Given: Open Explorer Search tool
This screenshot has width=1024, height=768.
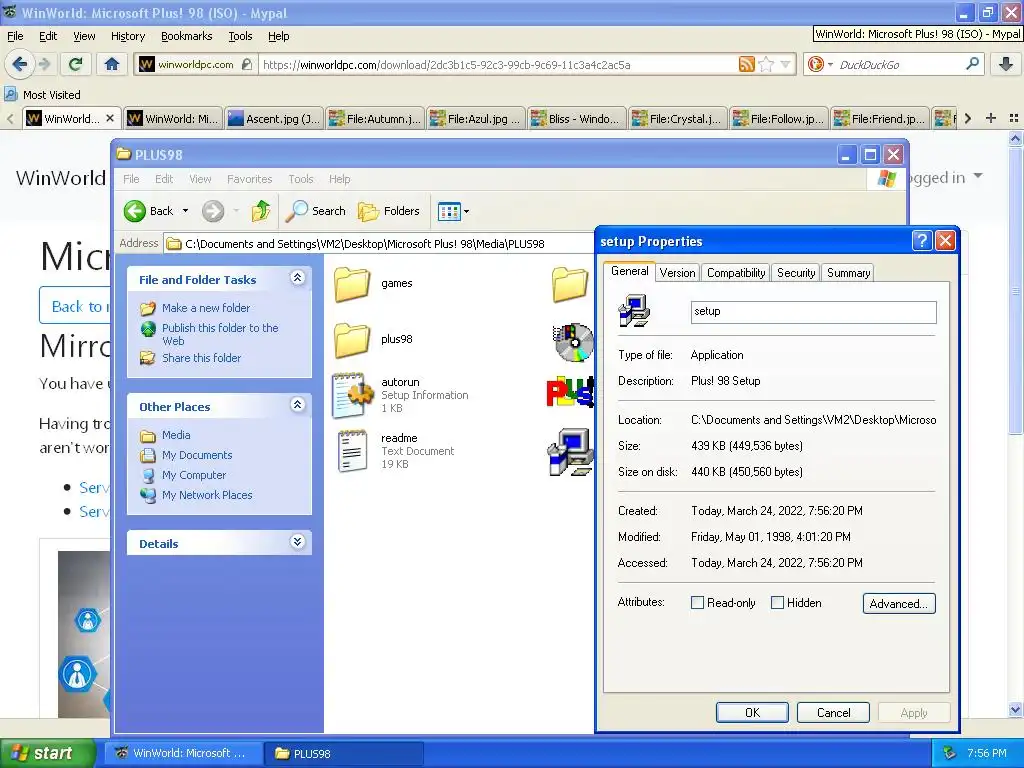Looking at the screenshot, I should (x=316, y=211).
